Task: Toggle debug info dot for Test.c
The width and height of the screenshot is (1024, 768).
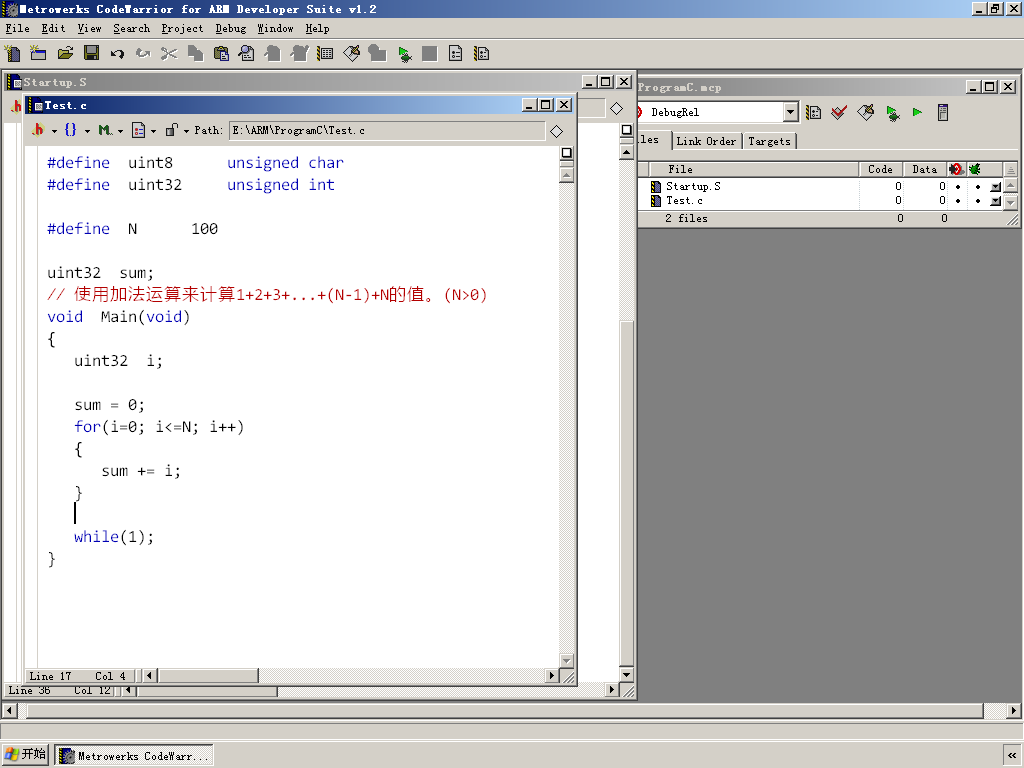Action: [978, 201]
